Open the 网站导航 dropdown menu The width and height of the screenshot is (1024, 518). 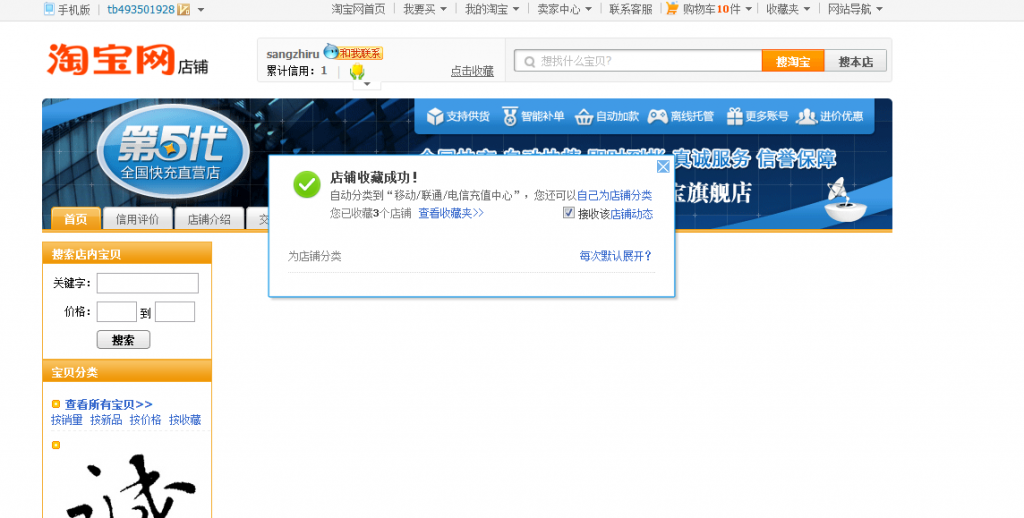(x=856, y=9)
